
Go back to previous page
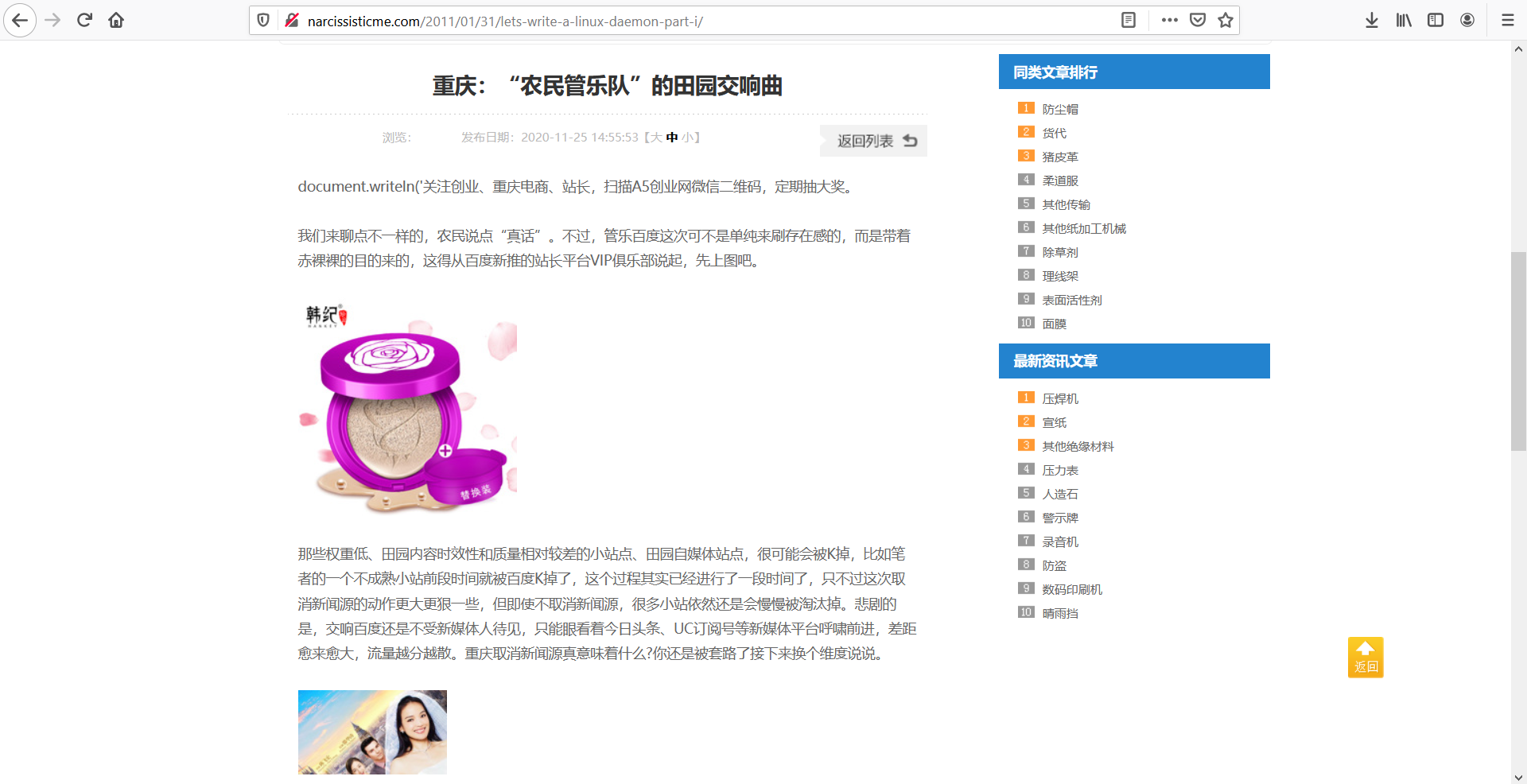pyautogui.click(x=20, y=20)
